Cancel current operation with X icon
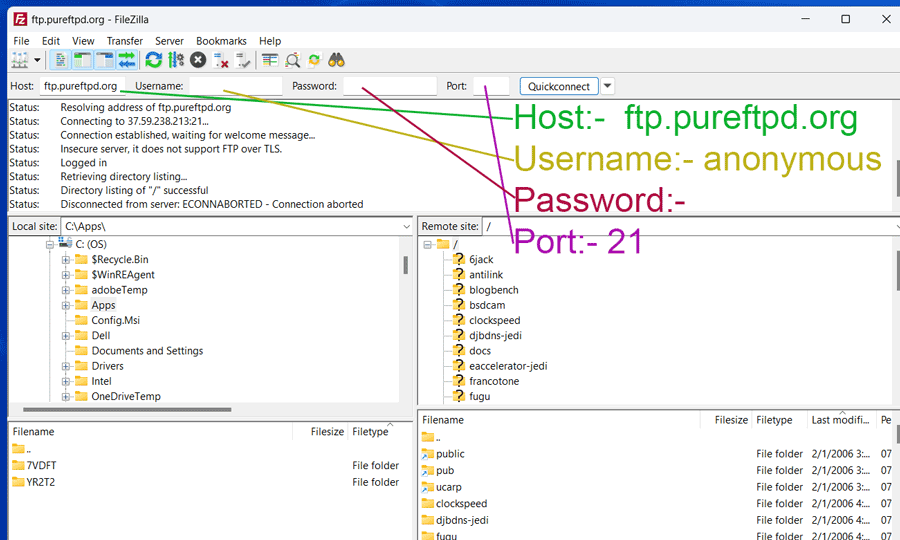The height and width of the screenshot is (540, 900). [x=198, y=60]
